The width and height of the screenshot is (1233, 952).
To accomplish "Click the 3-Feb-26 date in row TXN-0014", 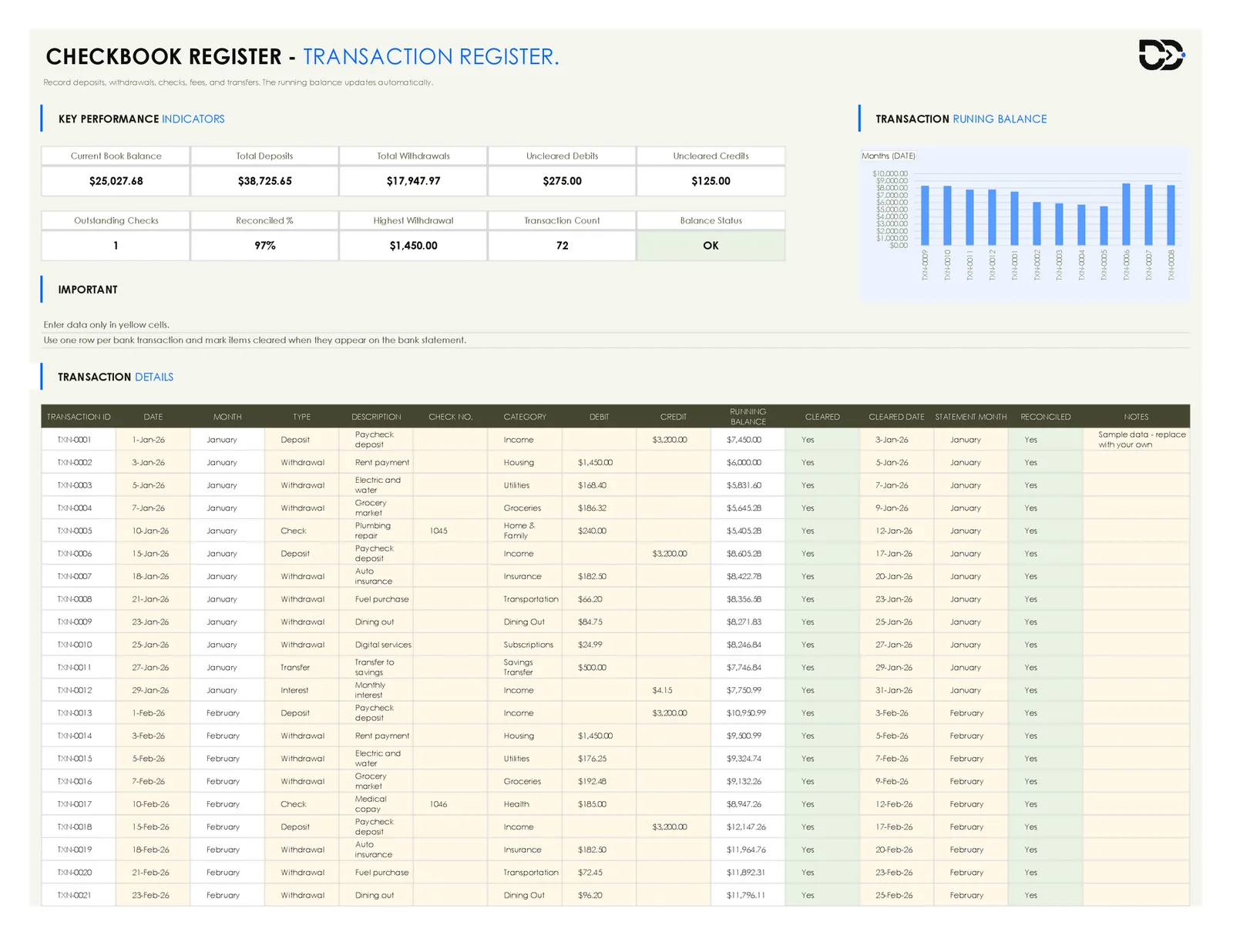I will 153,736.
